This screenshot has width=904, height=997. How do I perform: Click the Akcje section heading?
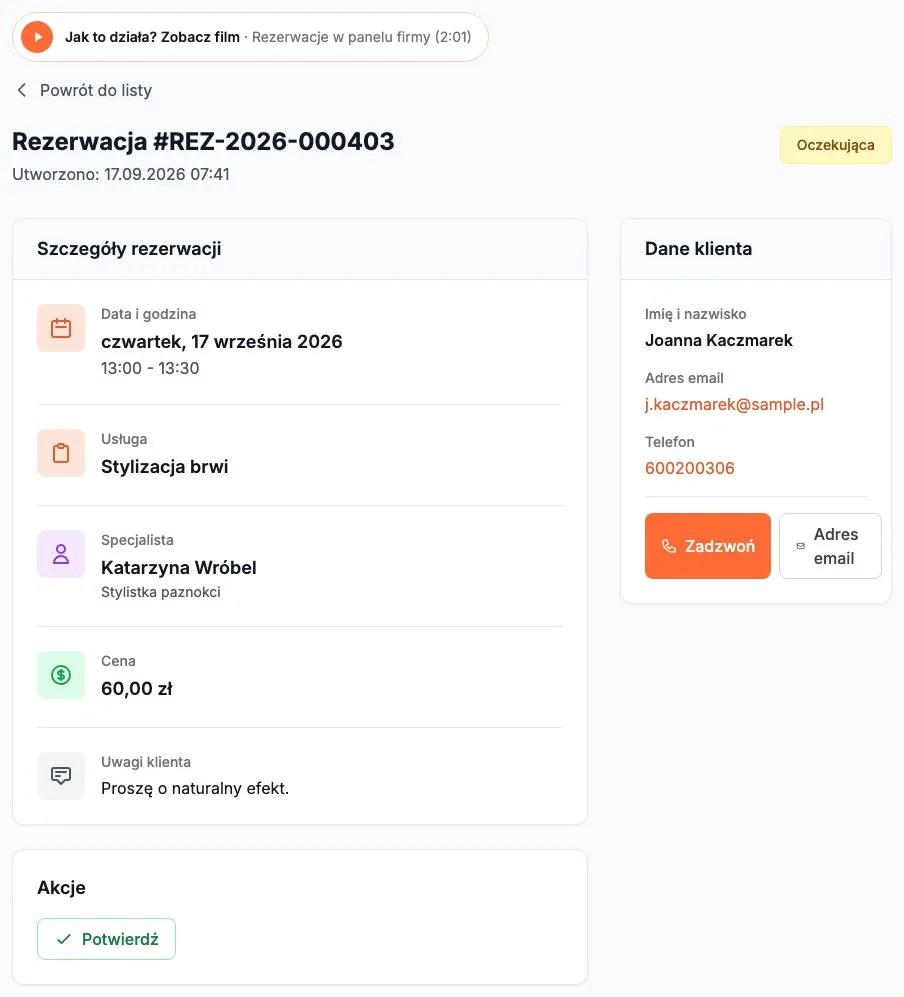(61, 888)
